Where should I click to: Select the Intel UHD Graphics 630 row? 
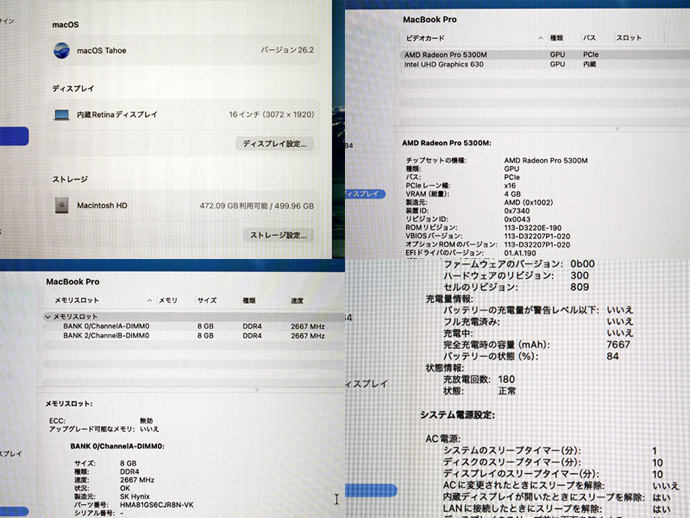point(446,64)
